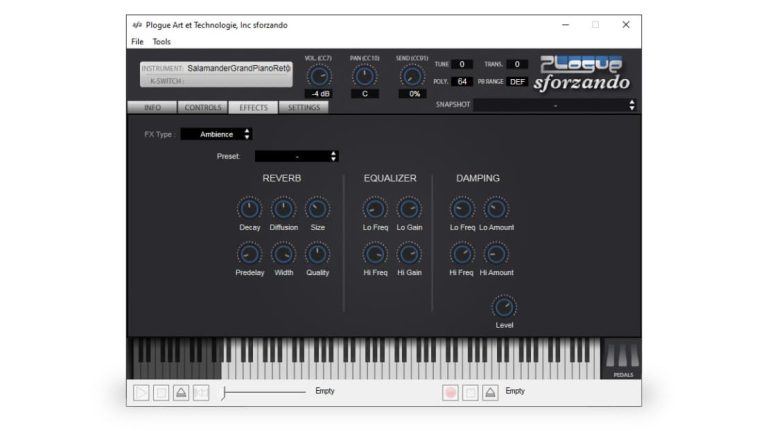Close the sforzando window
This screenshot has height=431, width=768.
[626, 24]
